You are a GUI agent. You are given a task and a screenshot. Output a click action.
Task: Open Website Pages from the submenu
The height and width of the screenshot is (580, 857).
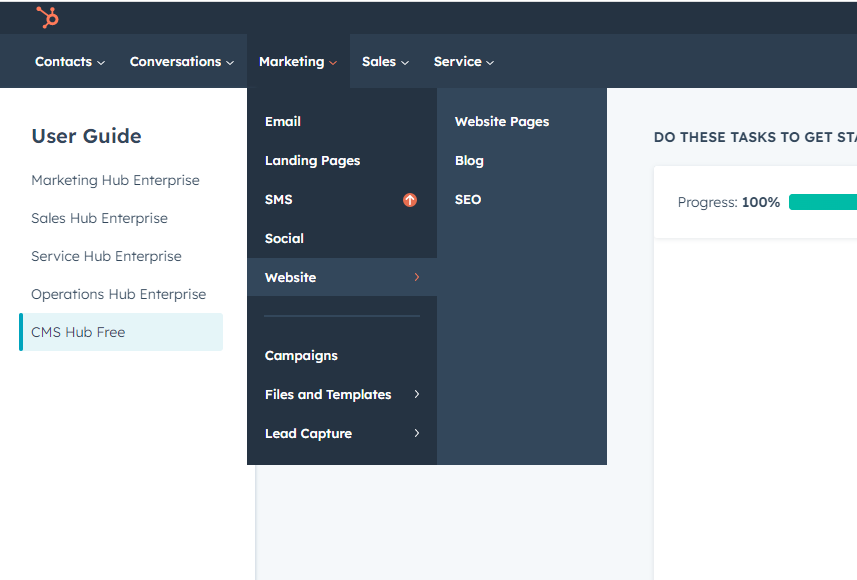pos(502,122)
